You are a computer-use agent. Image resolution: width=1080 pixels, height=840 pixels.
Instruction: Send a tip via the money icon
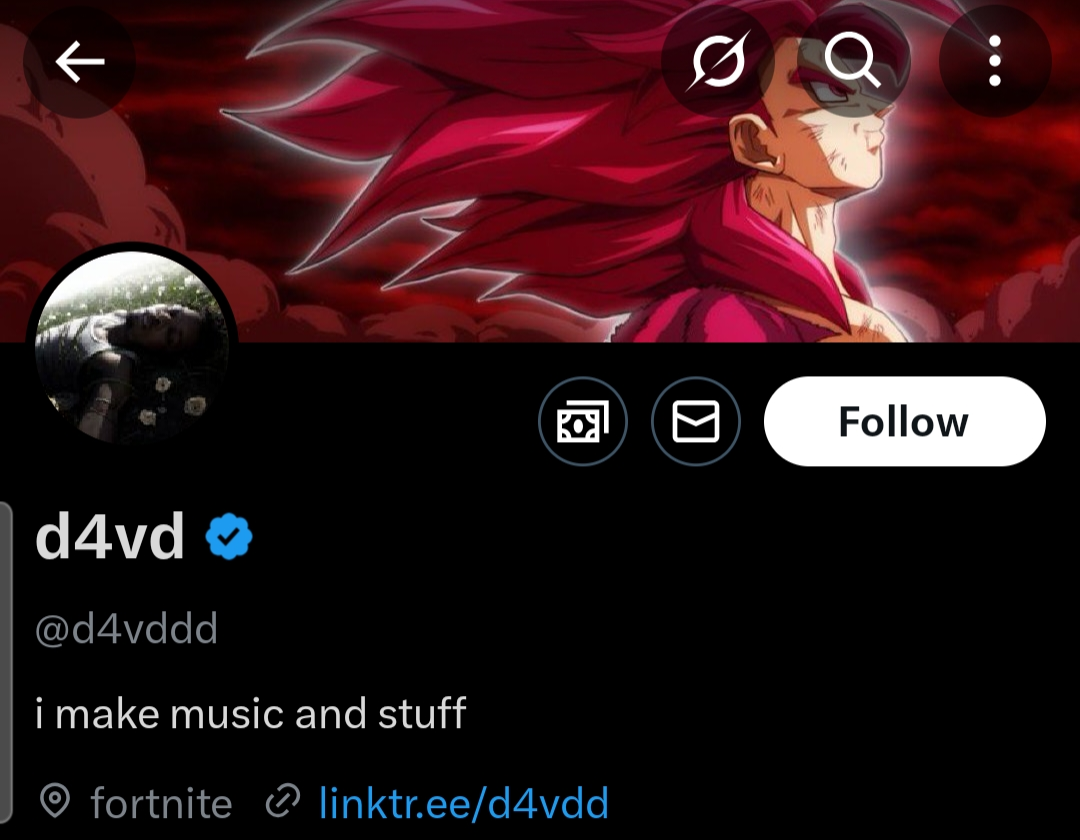[x=583, y=421]
